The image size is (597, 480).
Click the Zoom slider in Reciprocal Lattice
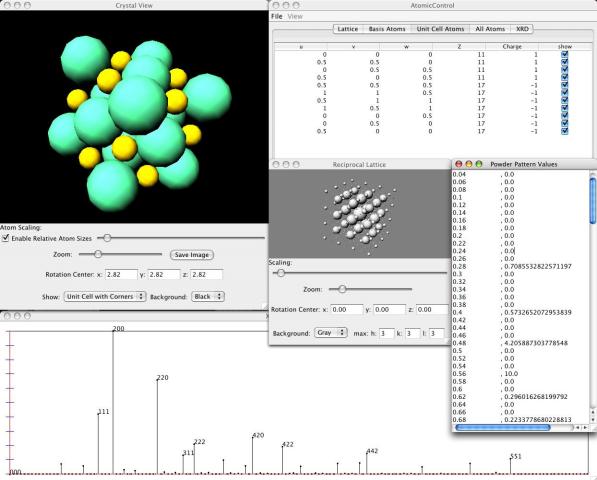coord(370,289)
